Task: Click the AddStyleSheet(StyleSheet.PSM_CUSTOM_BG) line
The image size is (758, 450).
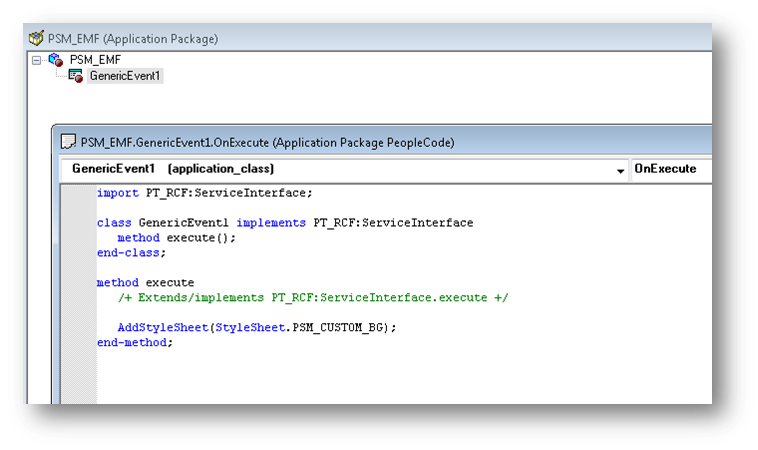Action: pyautogui.click(x=257, y=327)
